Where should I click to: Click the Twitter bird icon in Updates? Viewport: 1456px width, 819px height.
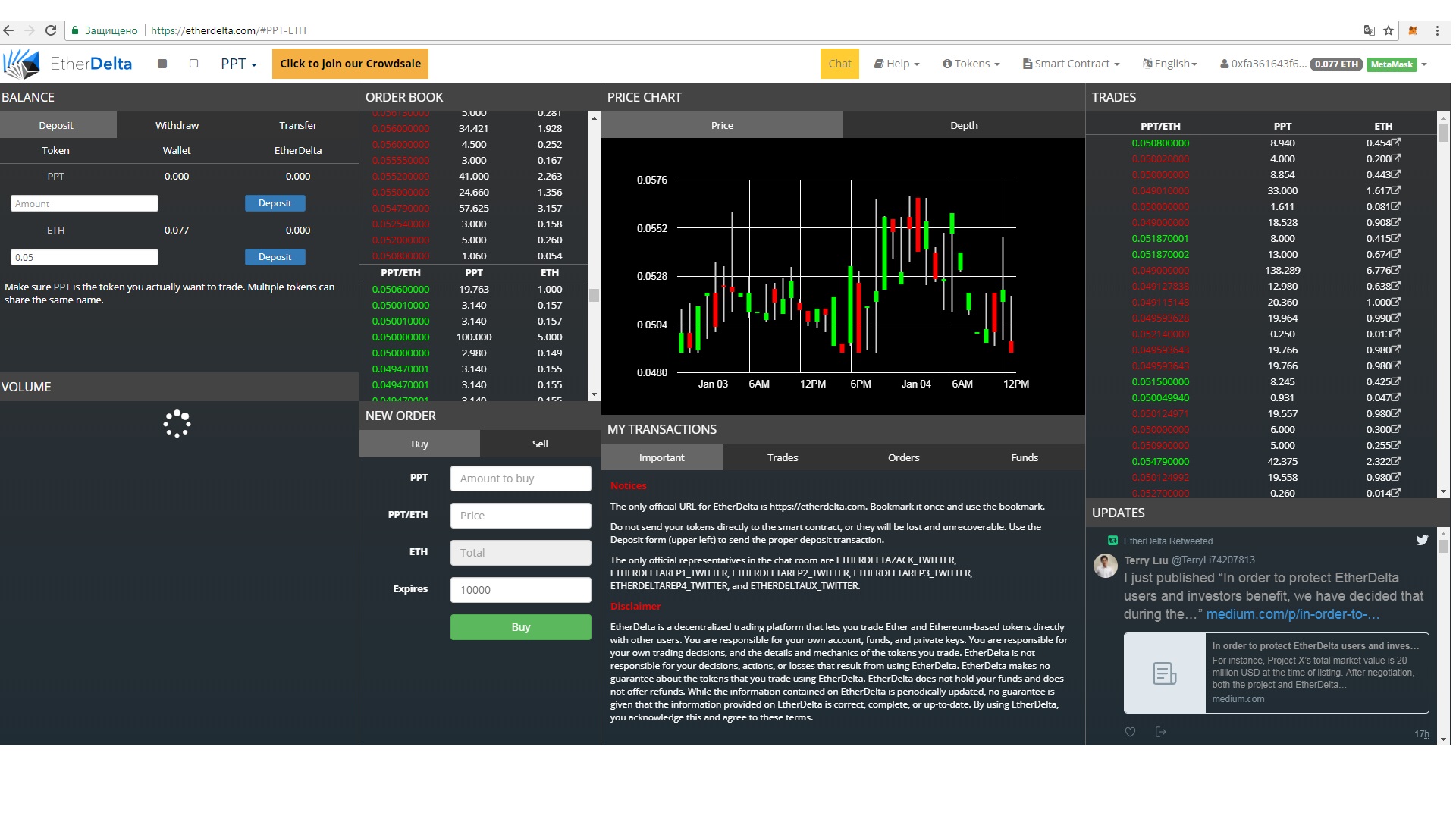tap(1421, 540)
